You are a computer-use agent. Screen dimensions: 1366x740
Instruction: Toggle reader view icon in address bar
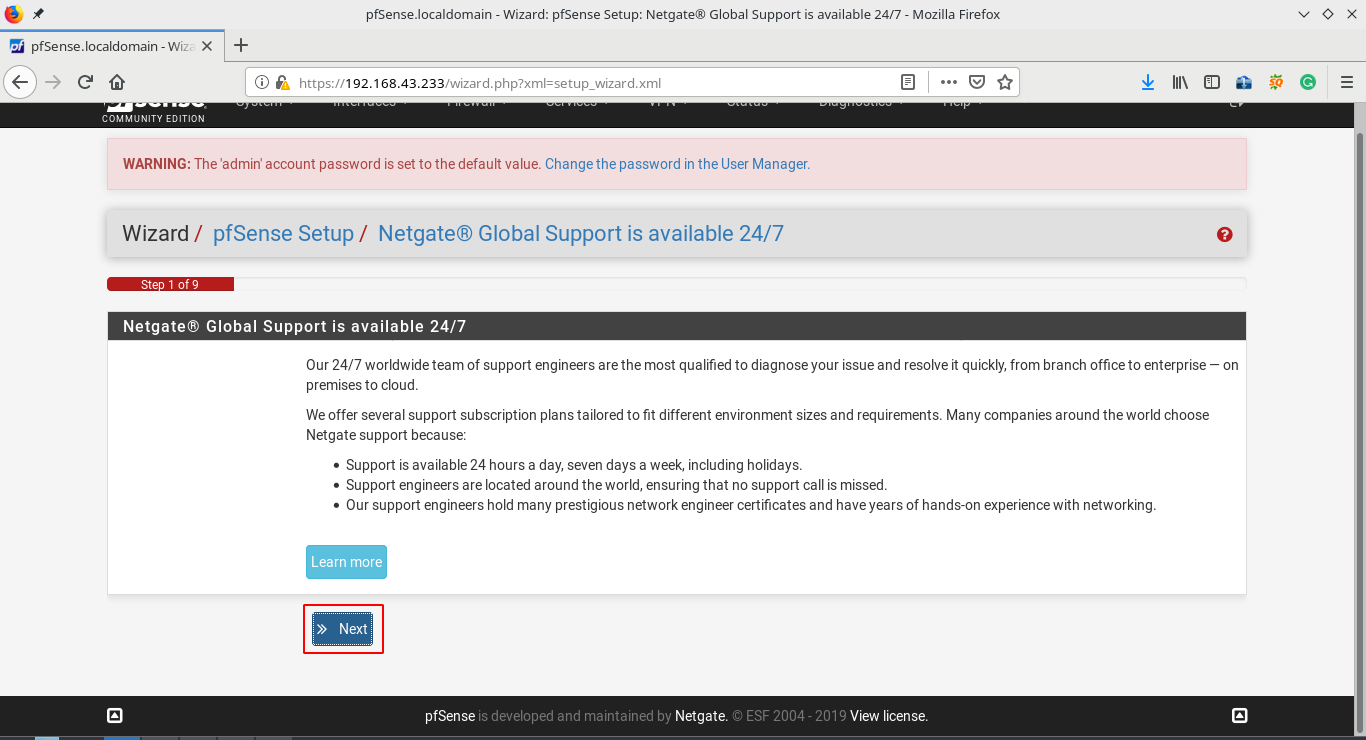[907, 83]
